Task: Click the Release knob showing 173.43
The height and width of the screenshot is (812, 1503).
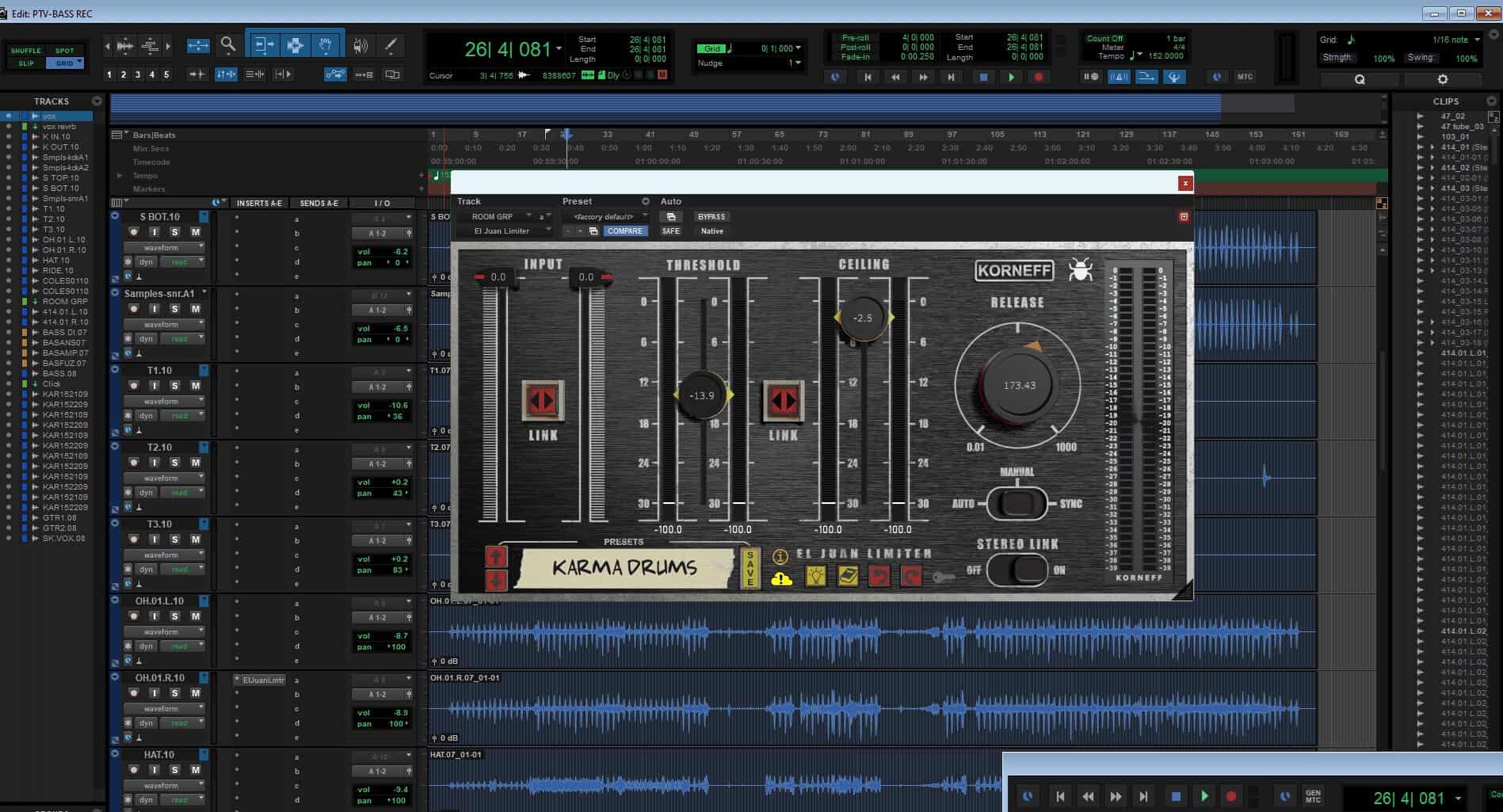Action: (1019, 385)
